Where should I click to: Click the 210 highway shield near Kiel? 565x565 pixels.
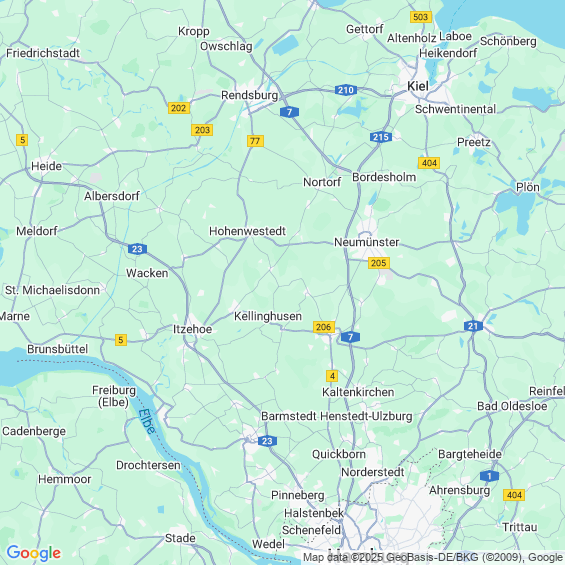point(346,90)
